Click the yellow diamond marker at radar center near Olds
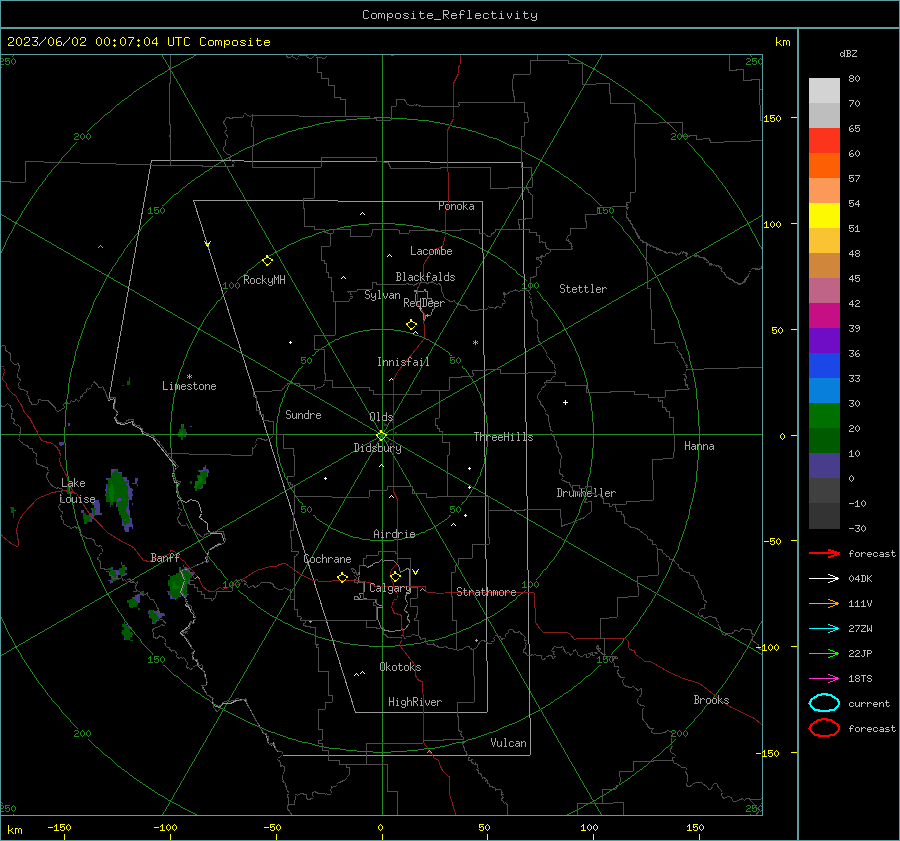Screen dimensions: 900x841 [382, 436]
